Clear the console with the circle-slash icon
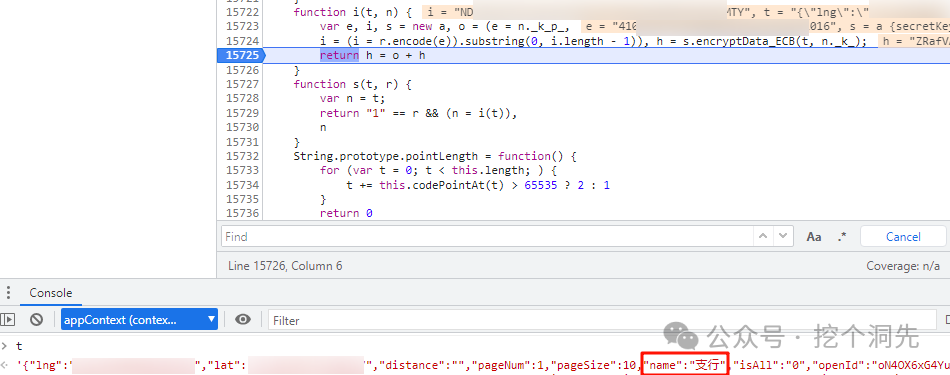Image resolution: width=950 pixels, height=375 pixels. (36, 319)
